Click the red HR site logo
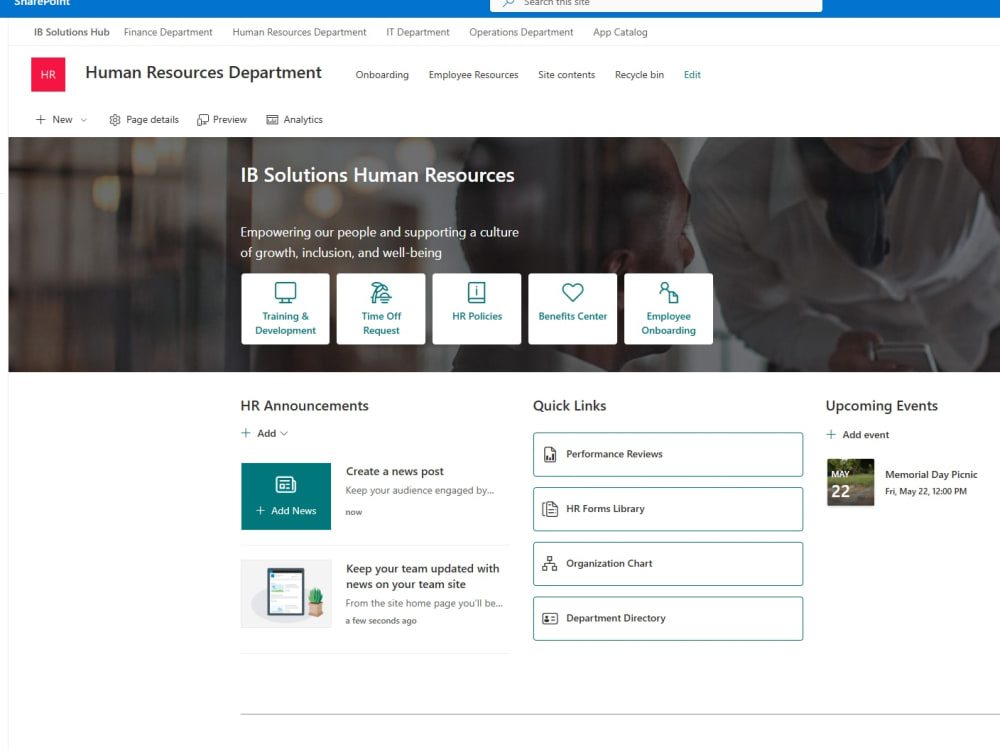Screen dimensions: 1000x750 pyautogui.click(x=48, y=75)
